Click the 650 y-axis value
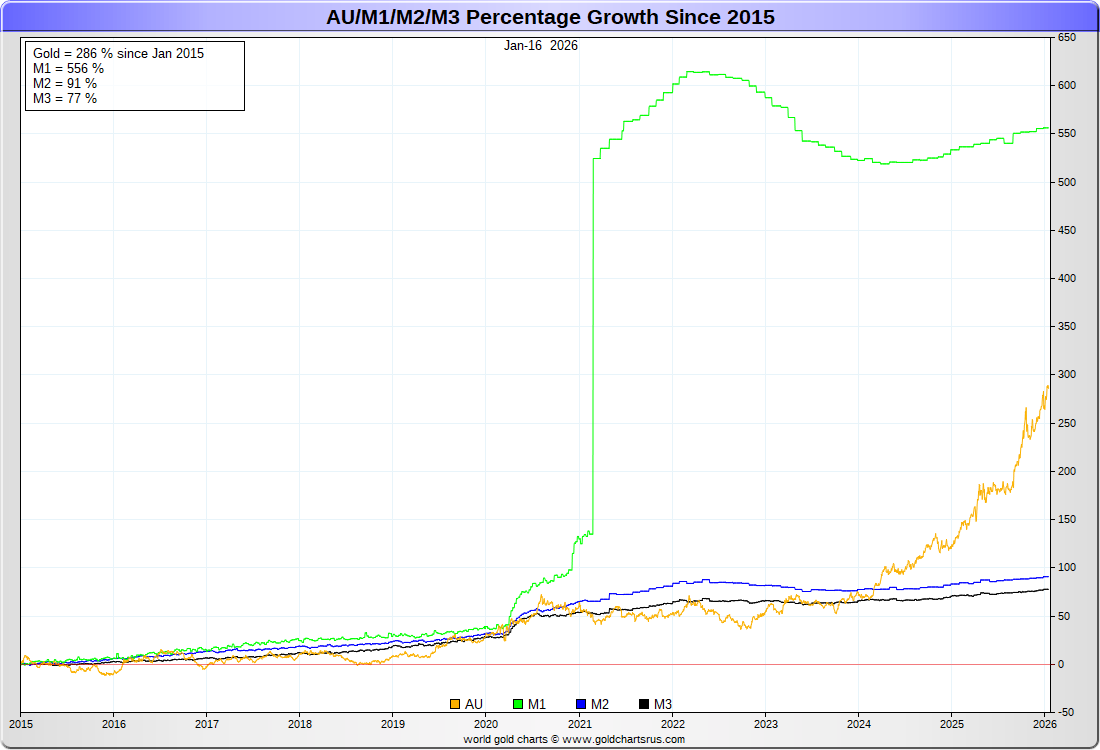Screen dimensions: 1100x750 coord(1066,38)
